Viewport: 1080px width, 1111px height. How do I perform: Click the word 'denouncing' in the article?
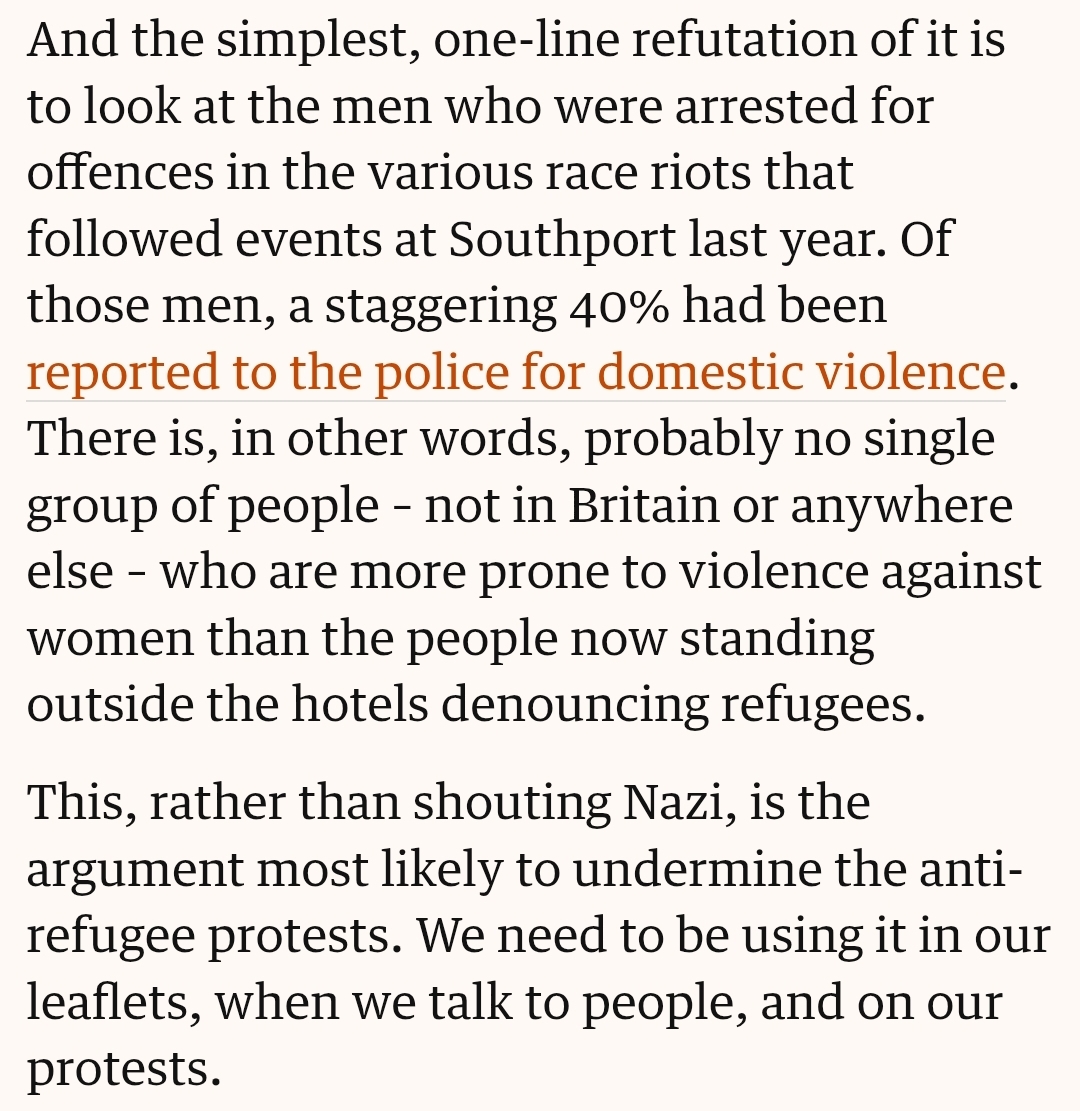click(x=575, y=706)
